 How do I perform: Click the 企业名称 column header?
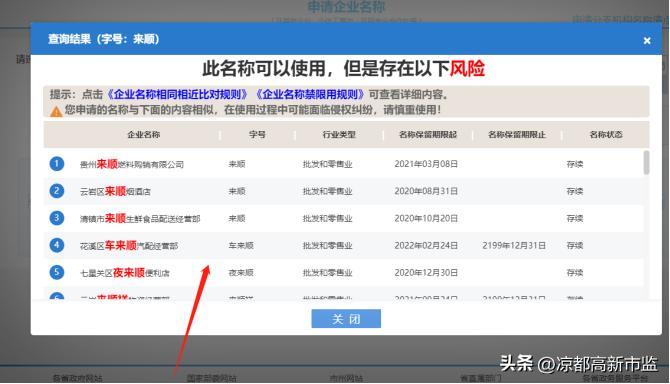144,135
